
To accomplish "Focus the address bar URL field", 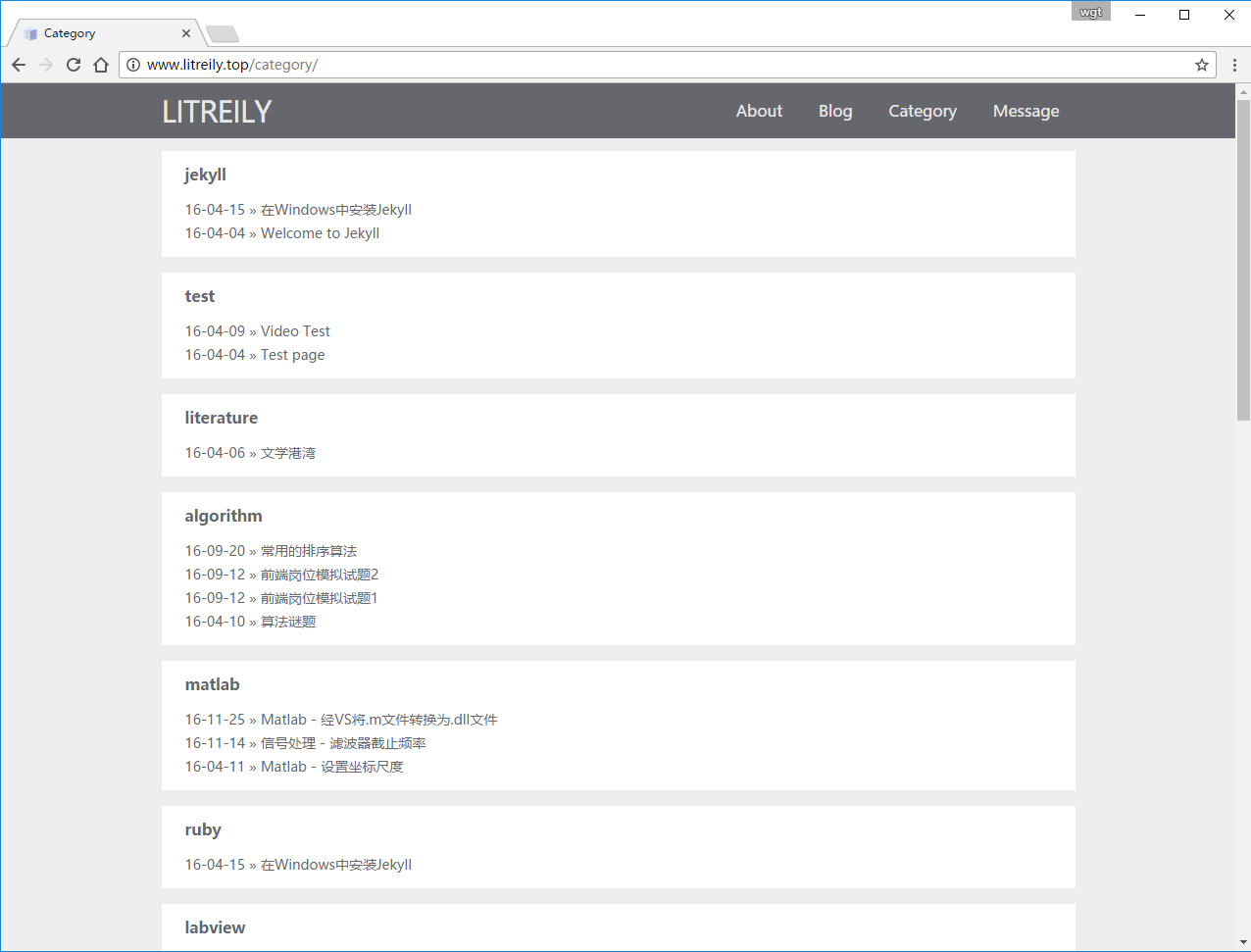I will tap(666, 65).
